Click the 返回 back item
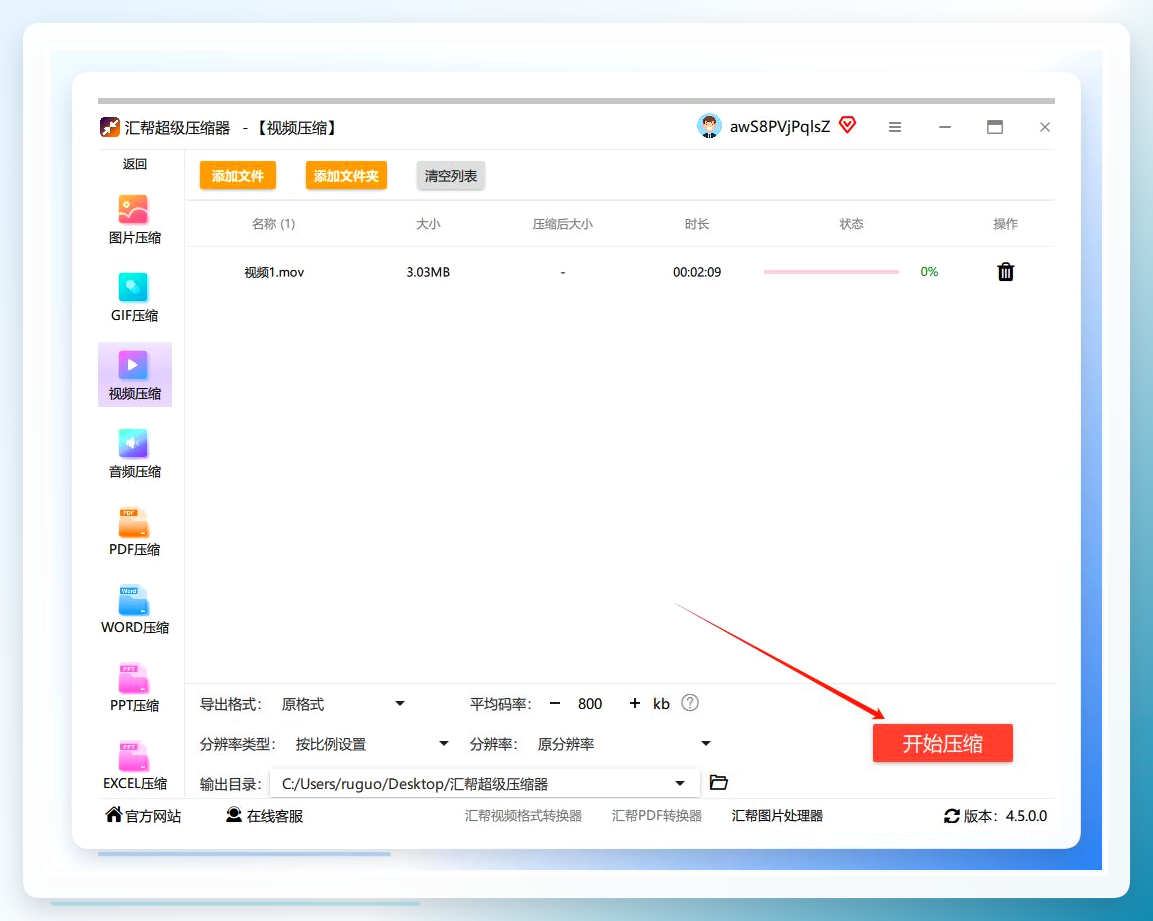 point(135,164)
